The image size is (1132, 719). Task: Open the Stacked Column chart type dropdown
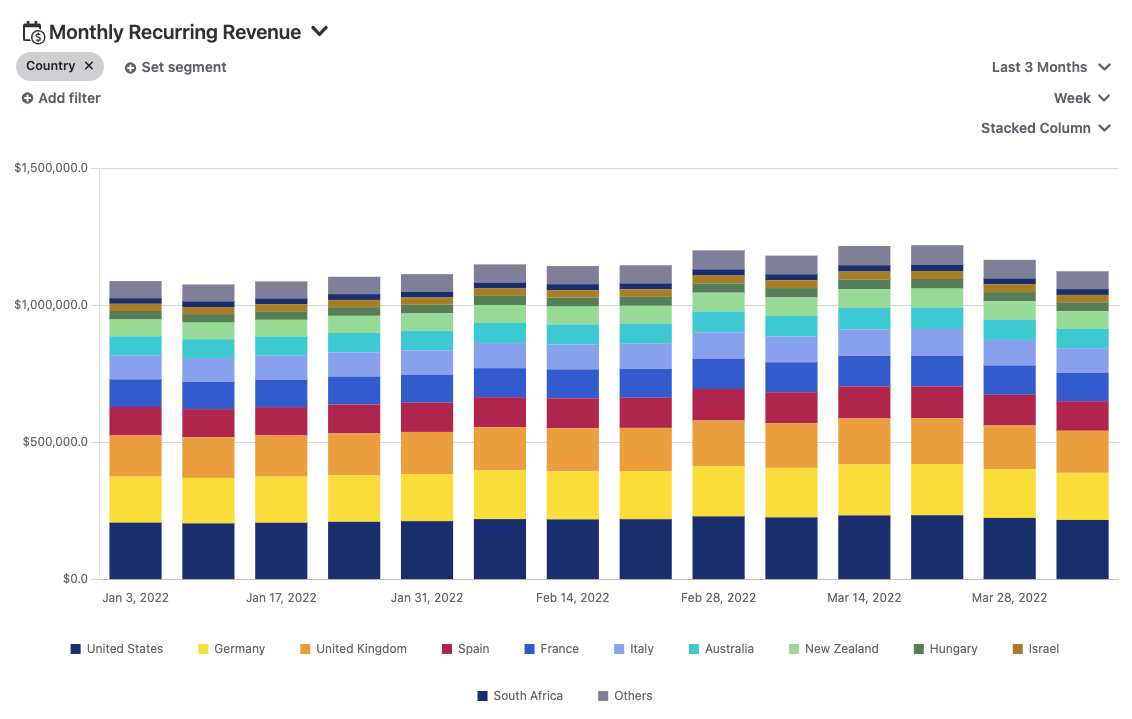pos(1045,128)
